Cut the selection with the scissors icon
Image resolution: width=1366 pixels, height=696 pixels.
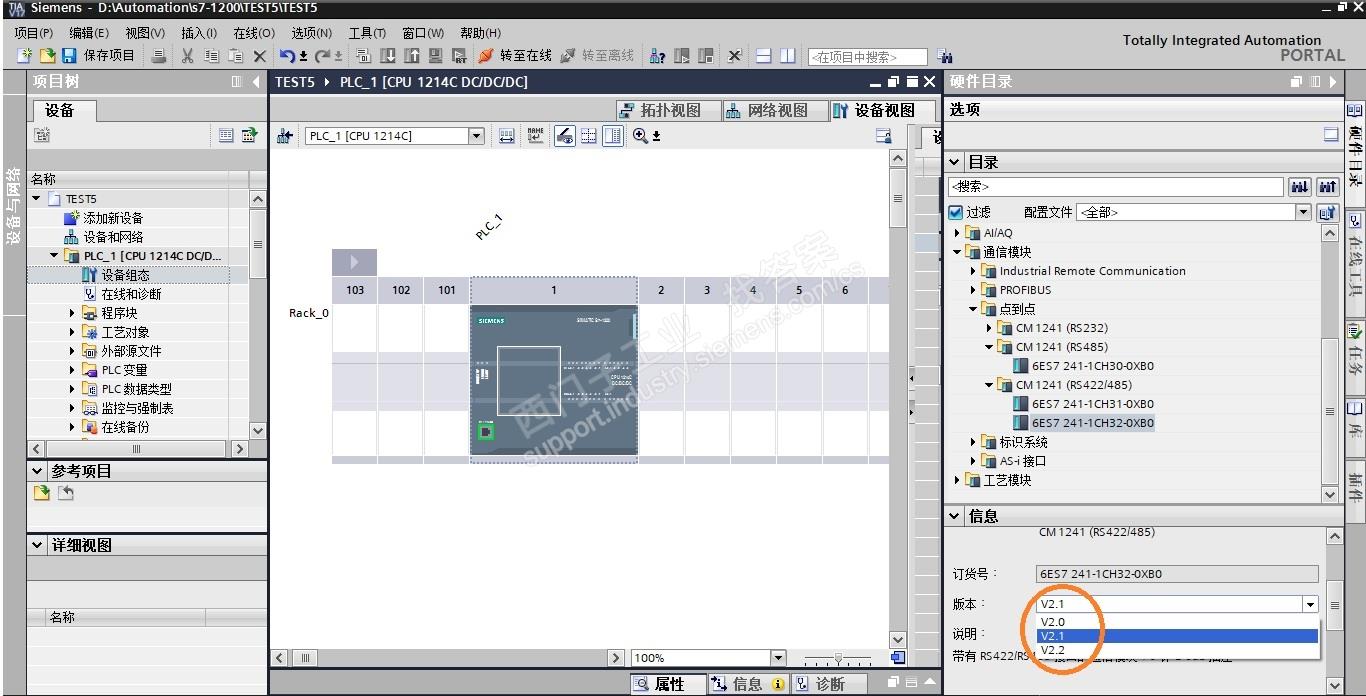[187, 56]
